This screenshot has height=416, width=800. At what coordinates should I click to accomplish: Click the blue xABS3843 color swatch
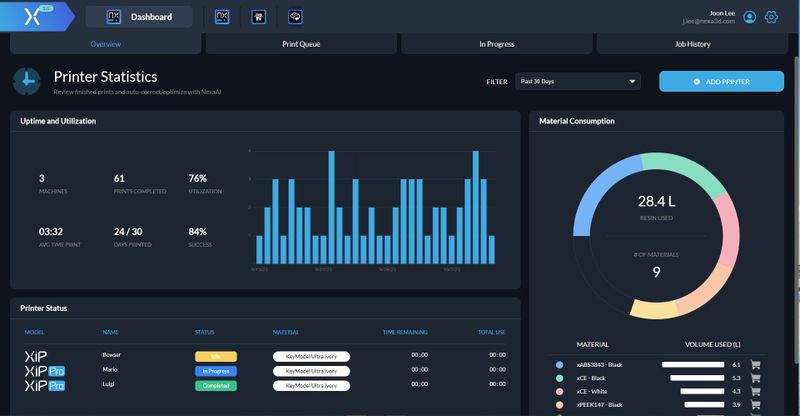tap(559, 365)
